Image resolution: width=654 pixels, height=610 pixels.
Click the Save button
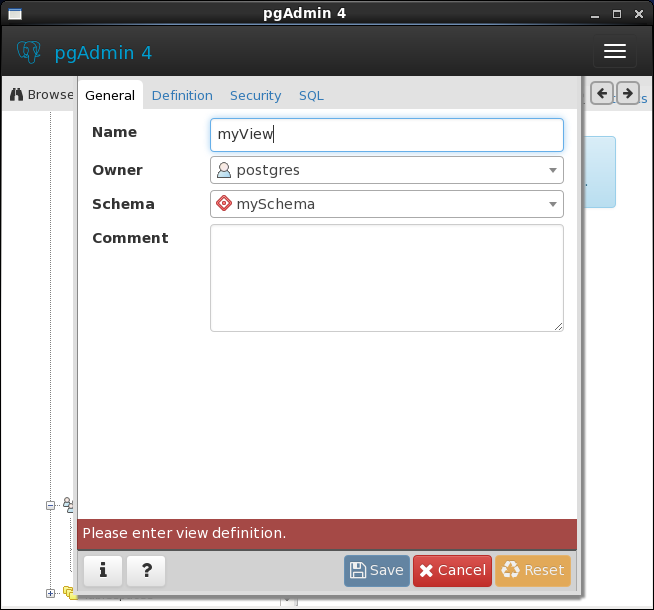coord(377,570)
